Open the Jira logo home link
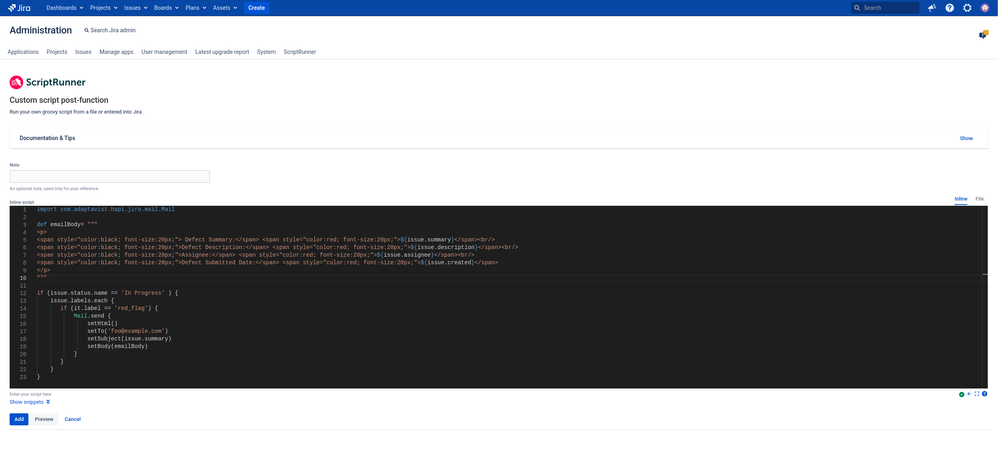This screenshot has height=452, width=999. coord(19,8)
